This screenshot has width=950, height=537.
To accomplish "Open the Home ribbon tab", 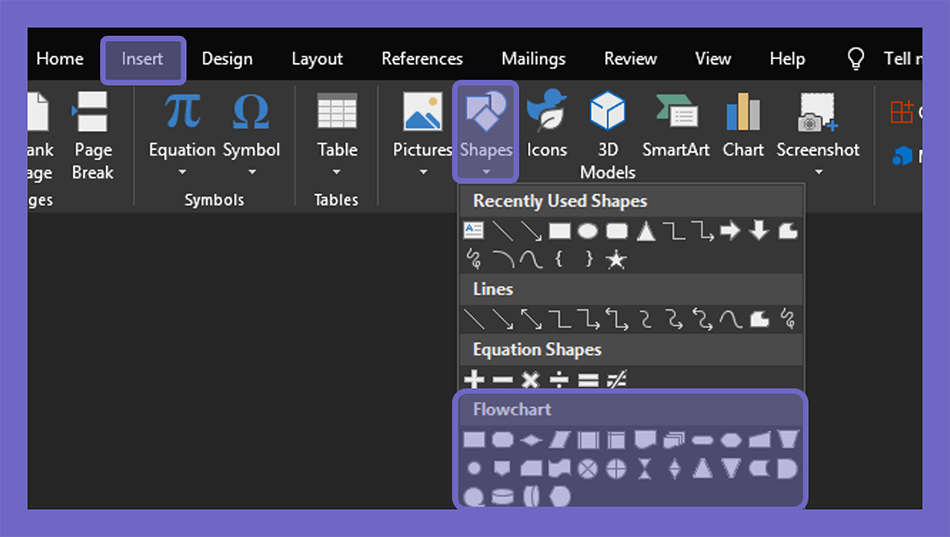I will [x=60, y=59].
